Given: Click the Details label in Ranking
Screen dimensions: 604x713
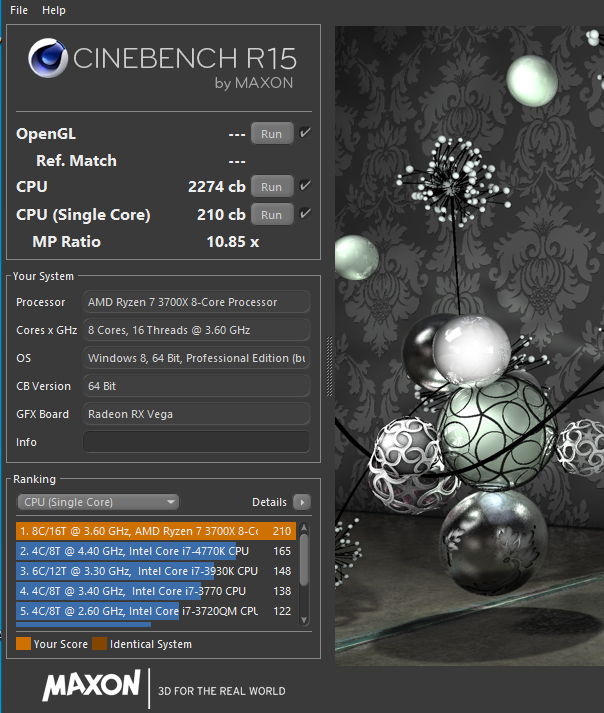Looking at the screenshot, I should pos(269,502).
